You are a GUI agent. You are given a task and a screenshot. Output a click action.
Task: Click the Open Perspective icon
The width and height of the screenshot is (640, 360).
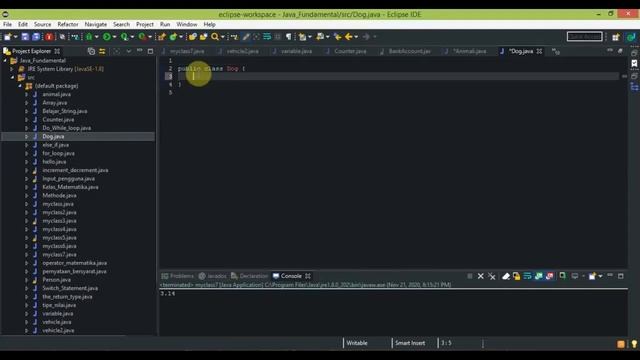pos(616,37)
